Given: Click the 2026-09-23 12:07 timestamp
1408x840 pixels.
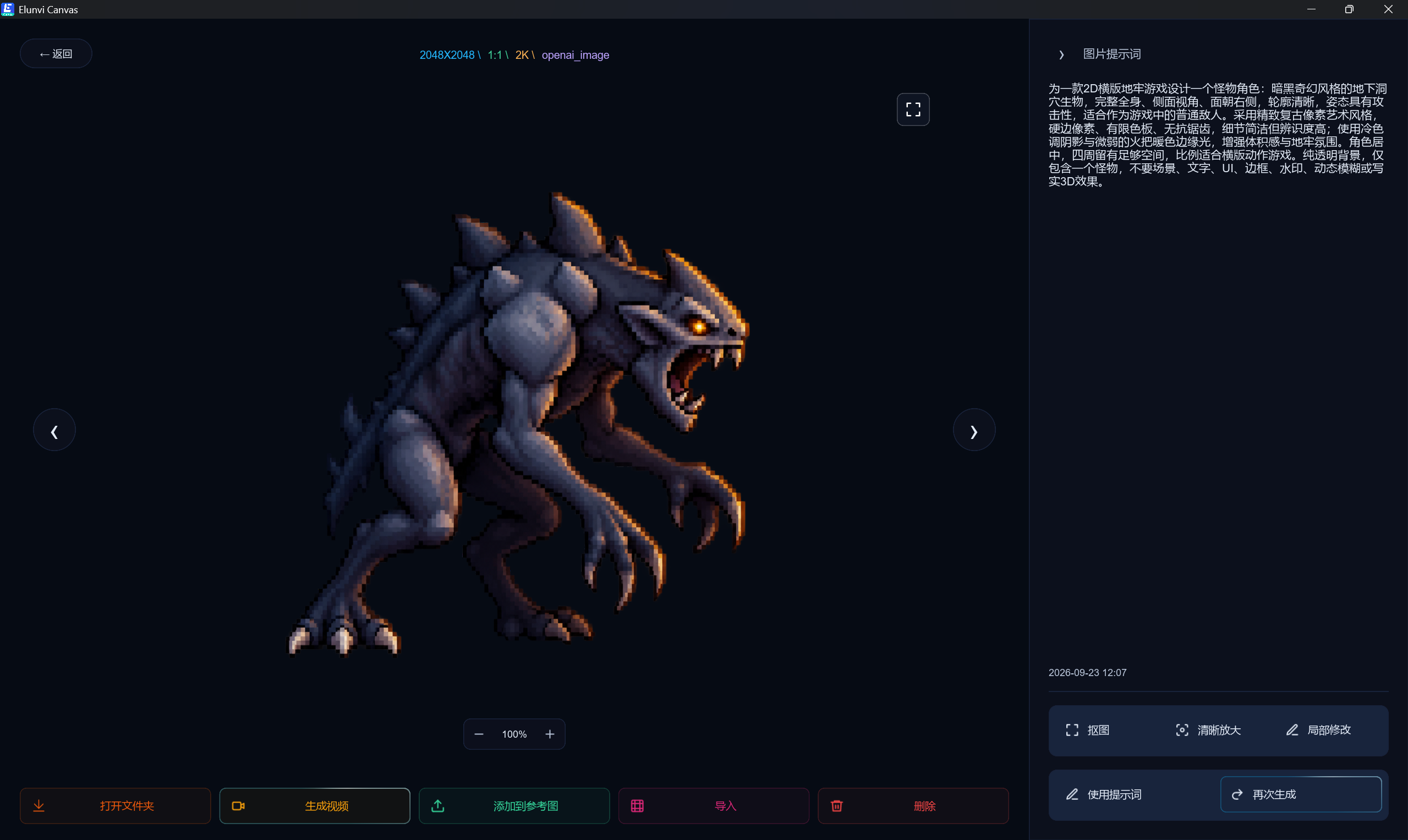Looking at the screenshot, I should click(x=1087, y=672).
